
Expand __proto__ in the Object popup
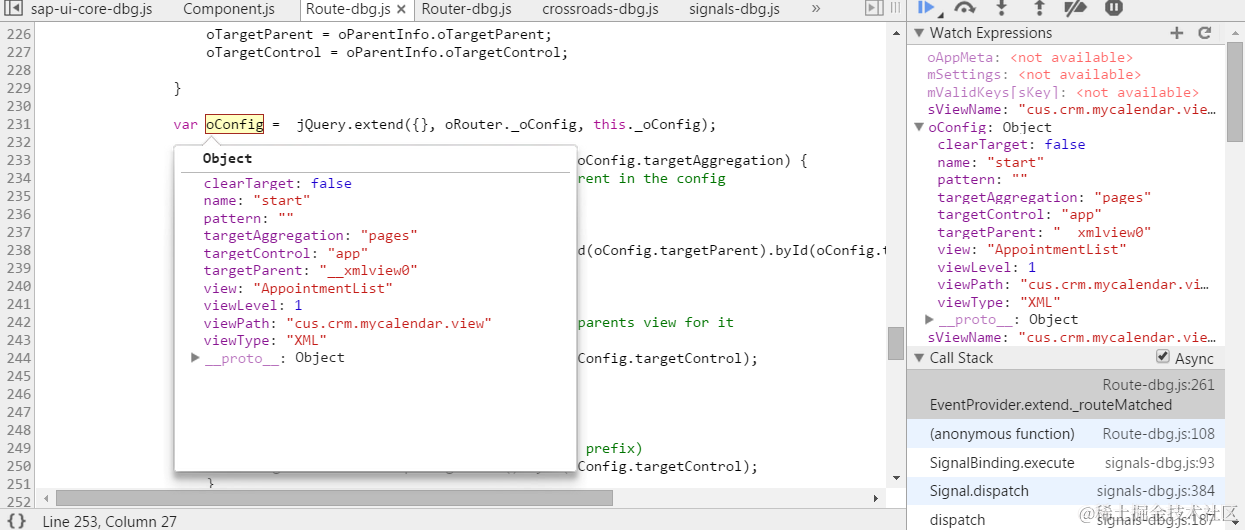196,357
